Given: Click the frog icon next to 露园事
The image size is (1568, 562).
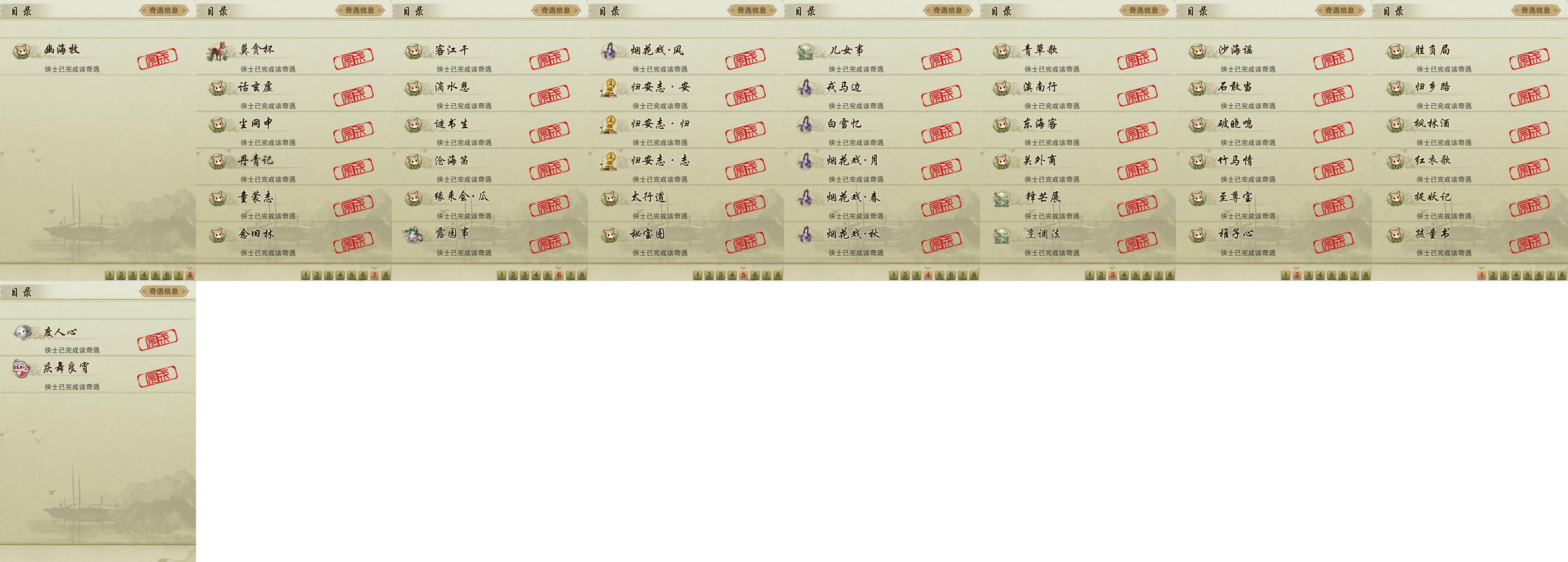Looking at the screenshot, I should [413, 235].
